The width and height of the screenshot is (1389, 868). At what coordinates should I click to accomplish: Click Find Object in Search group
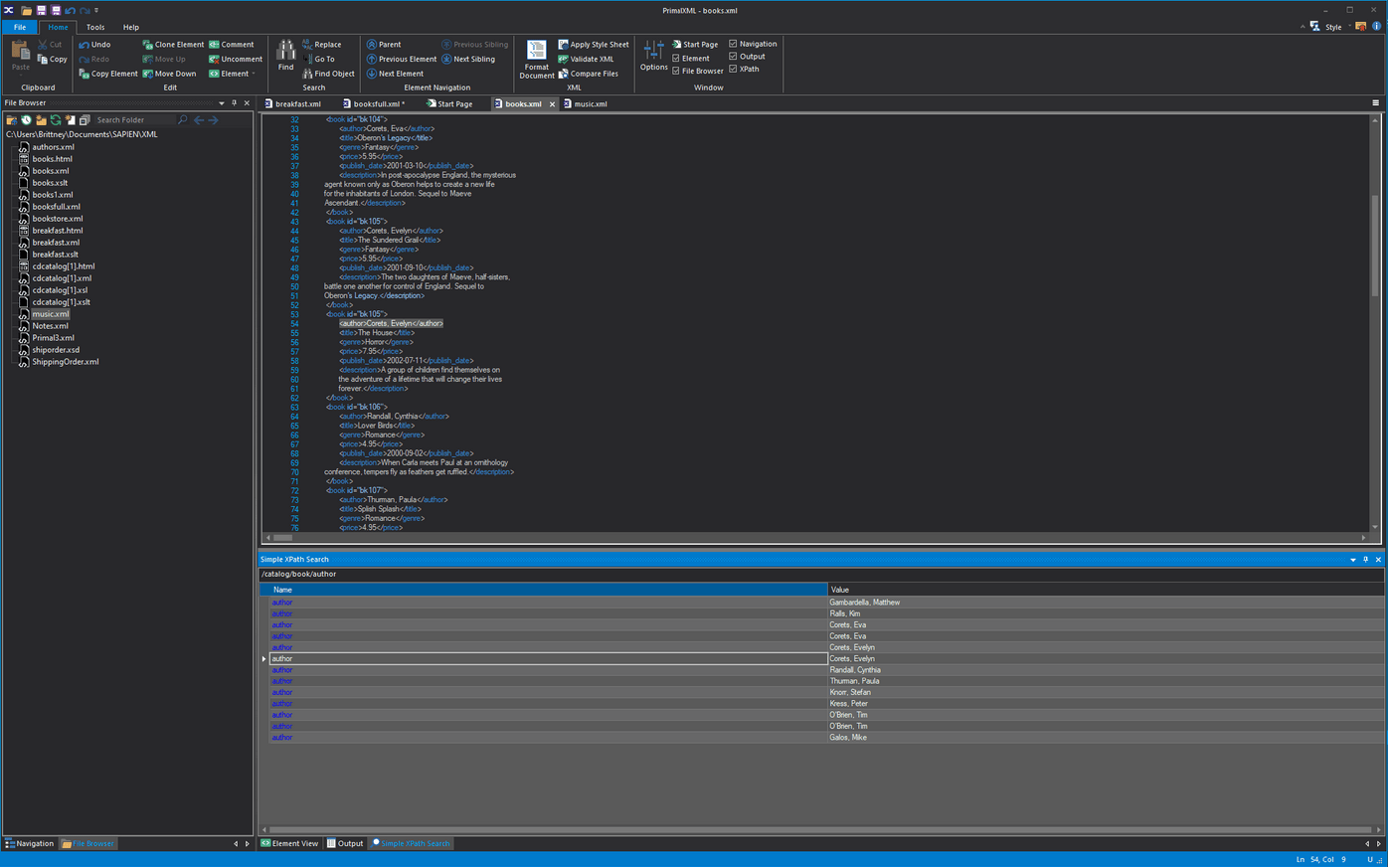pos(328,74)
